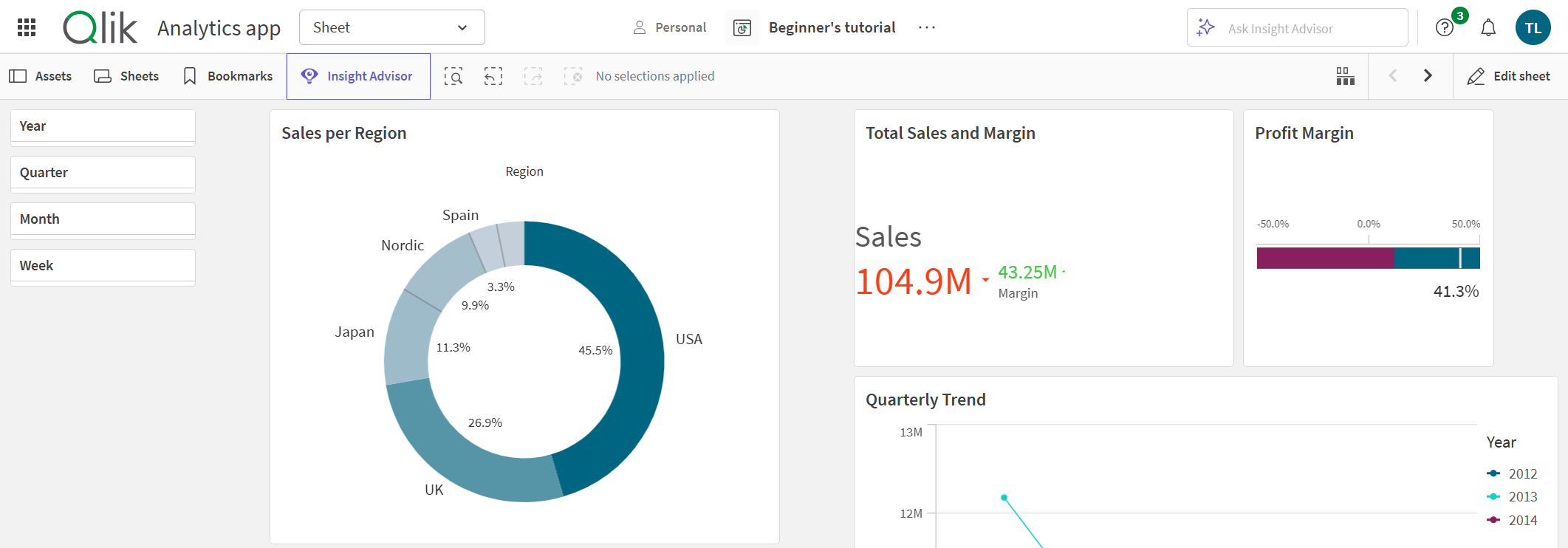This screenshot has height=548, width=1568.
Task: Open the notifications bell
Action: [x=1488, y=28]
